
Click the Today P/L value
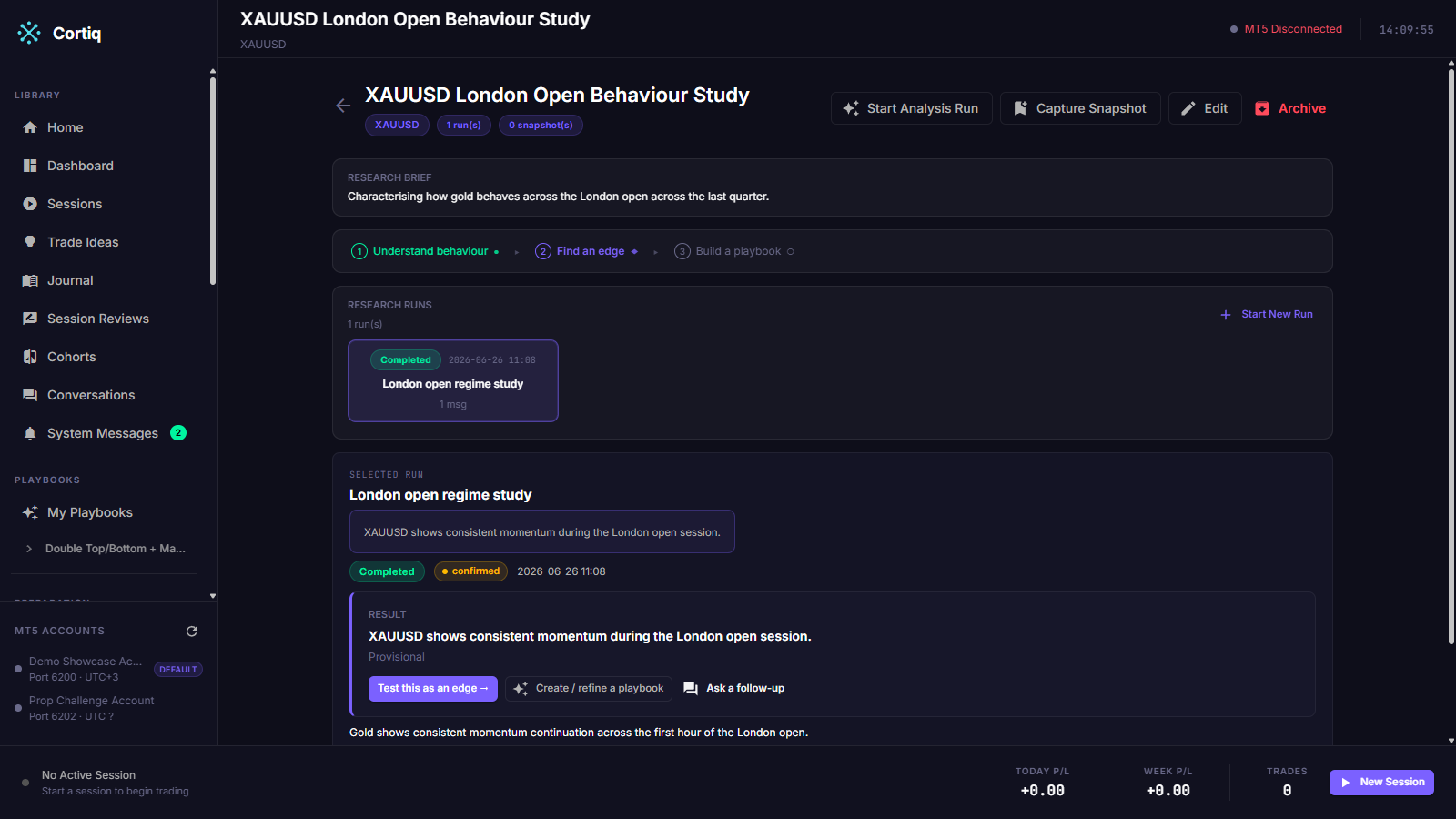tap(1042, 791)
